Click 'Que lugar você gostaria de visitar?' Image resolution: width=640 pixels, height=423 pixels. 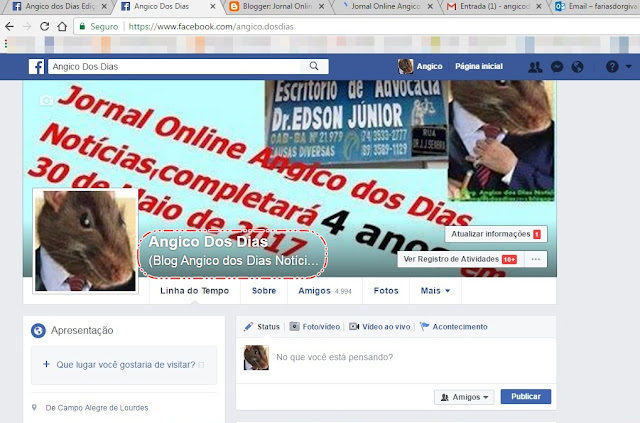[125, 365]
